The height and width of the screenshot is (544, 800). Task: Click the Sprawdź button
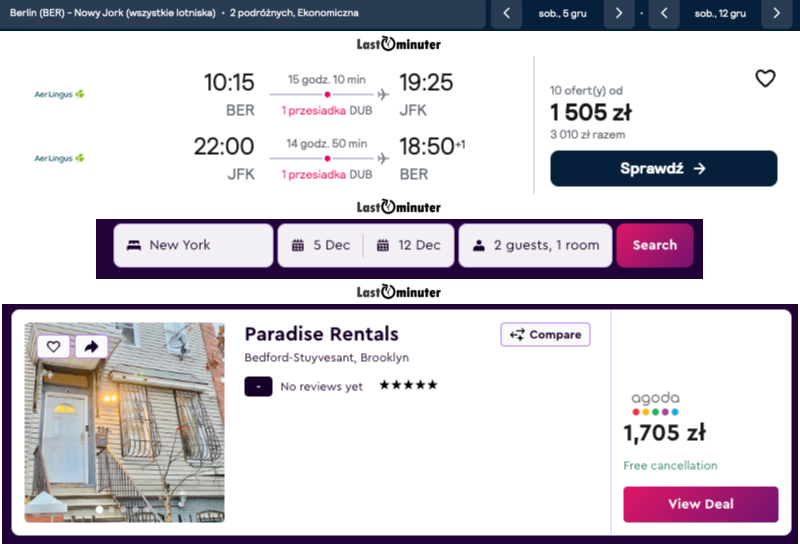[x=663, y=168]
